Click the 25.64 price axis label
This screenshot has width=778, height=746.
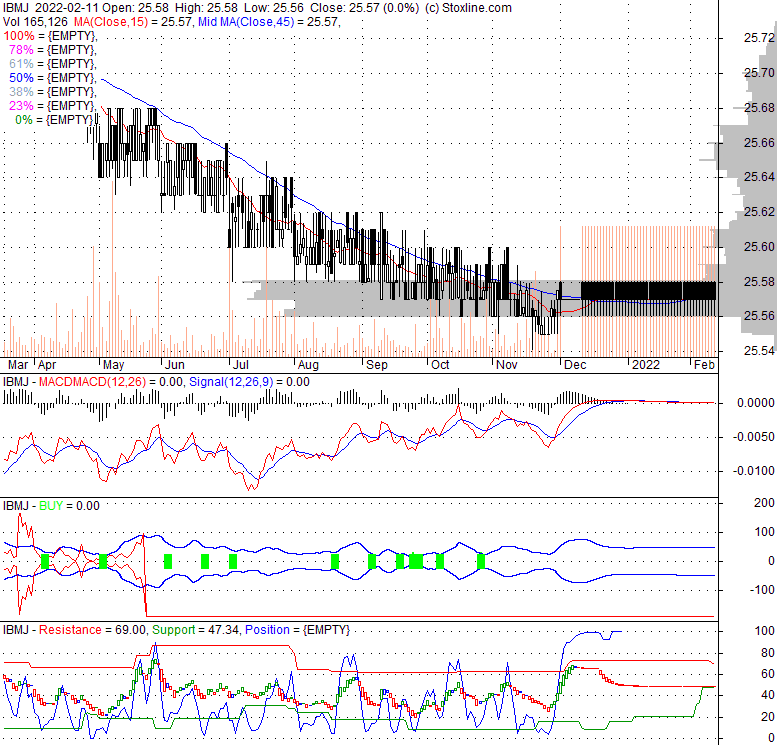[759, 177]
